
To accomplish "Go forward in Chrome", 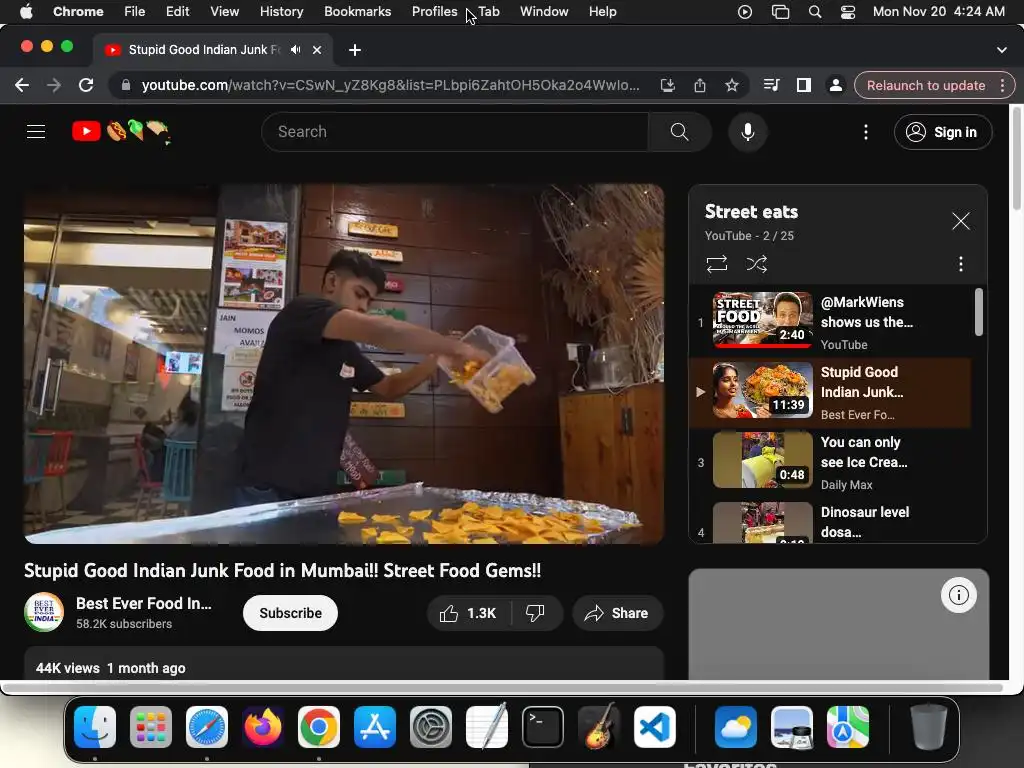I will [x=54, y=86].
